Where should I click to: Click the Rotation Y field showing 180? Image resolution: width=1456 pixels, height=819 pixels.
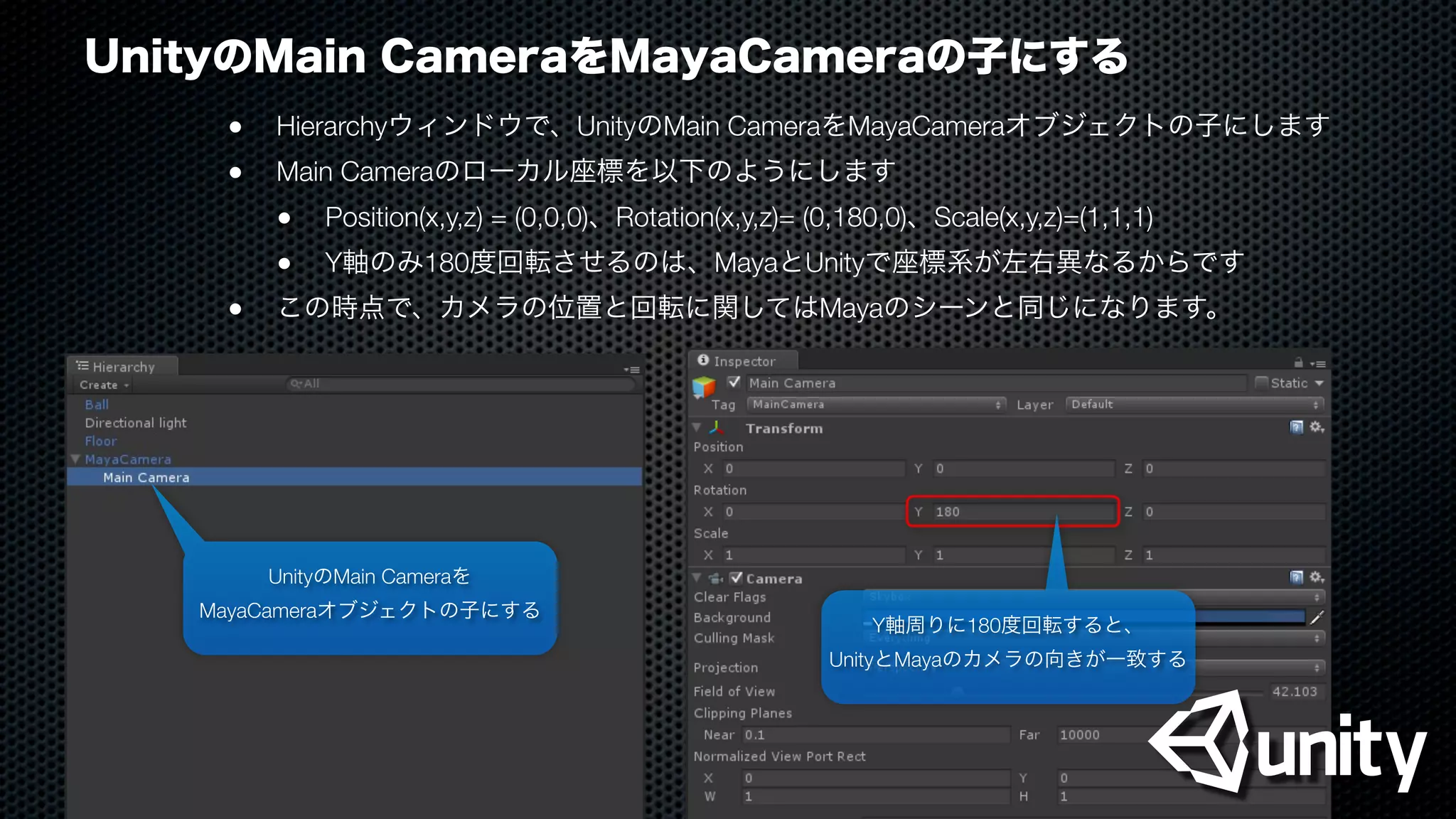(1024, 512)
